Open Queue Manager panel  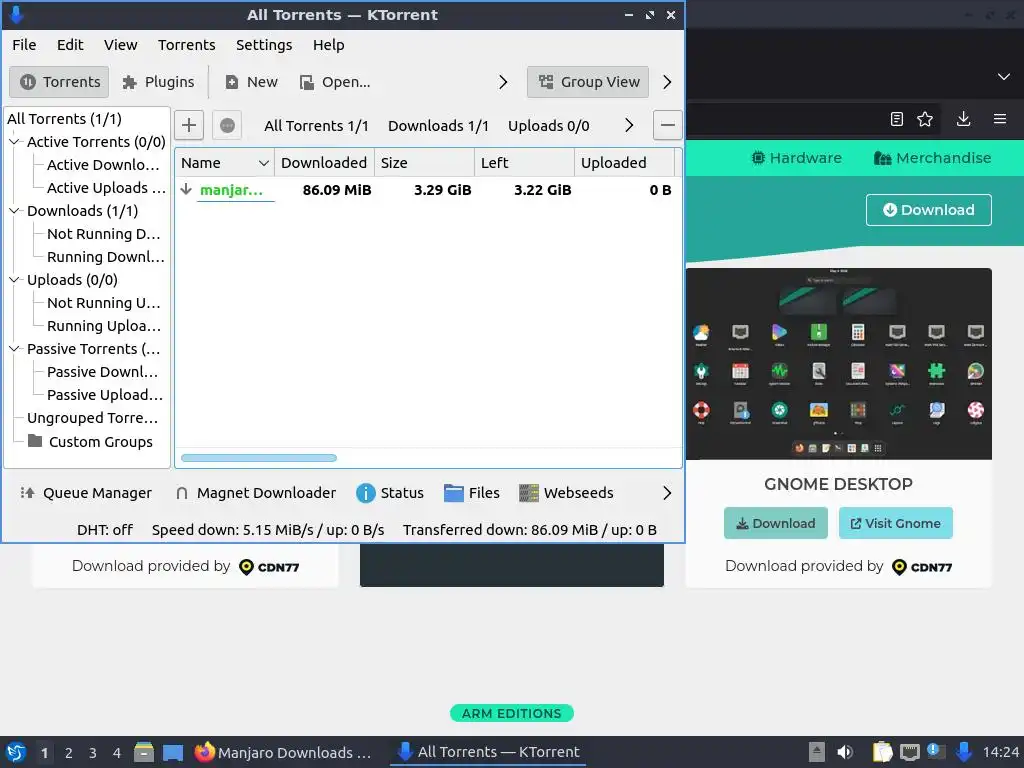[x=86, y=493]
